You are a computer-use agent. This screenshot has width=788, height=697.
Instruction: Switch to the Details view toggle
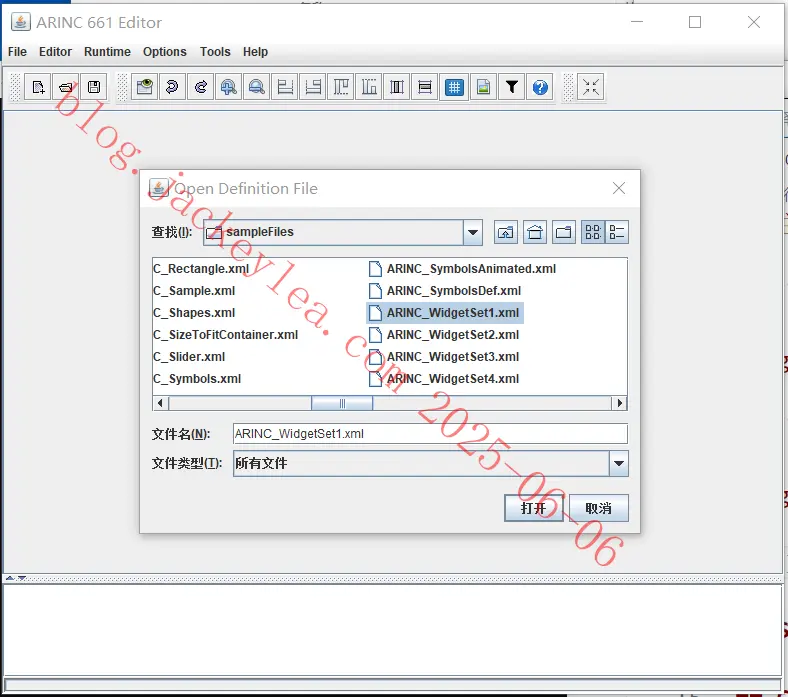[x=617, y=232]
